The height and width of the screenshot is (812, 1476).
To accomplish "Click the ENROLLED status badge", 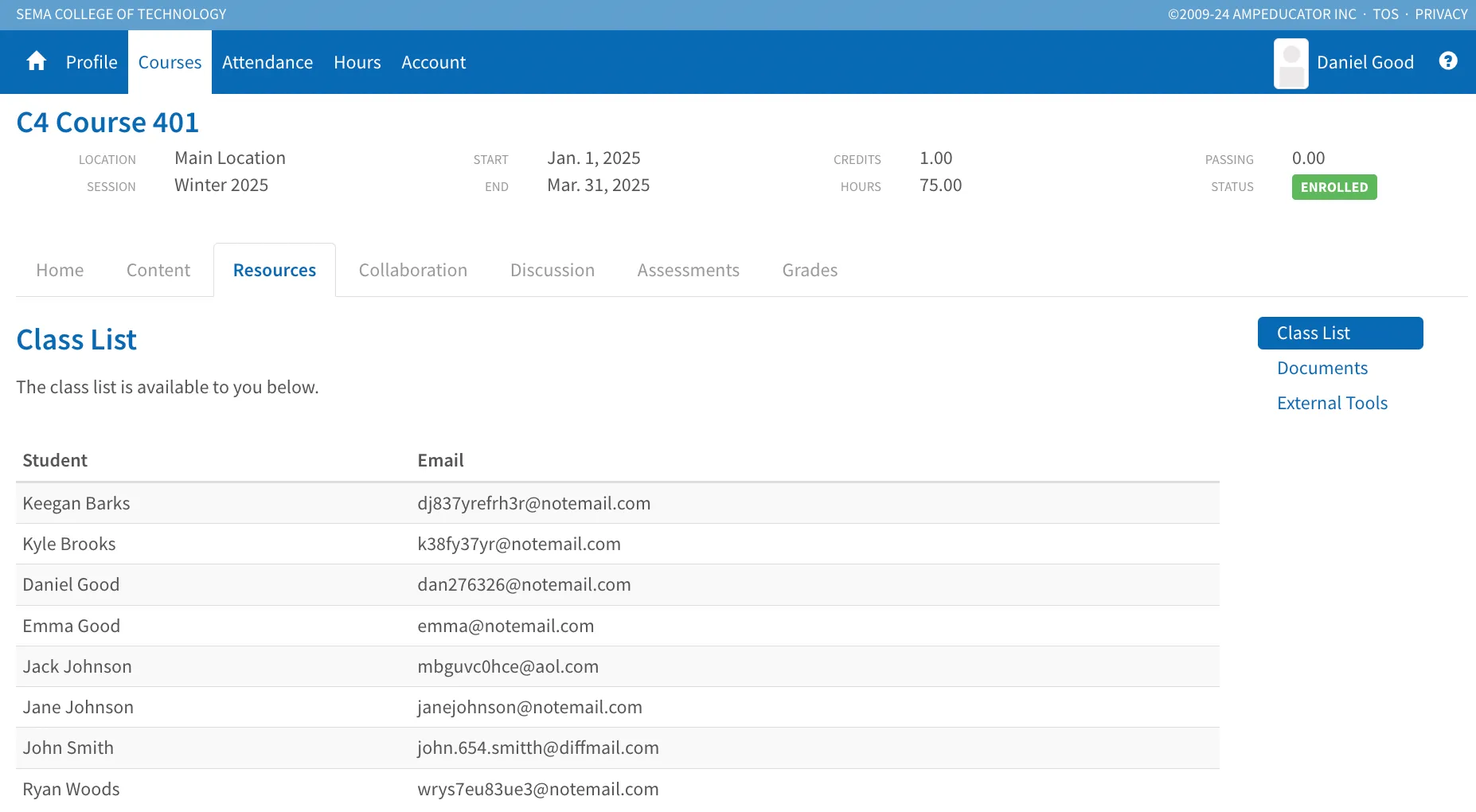I will [x=1334, y=187].
